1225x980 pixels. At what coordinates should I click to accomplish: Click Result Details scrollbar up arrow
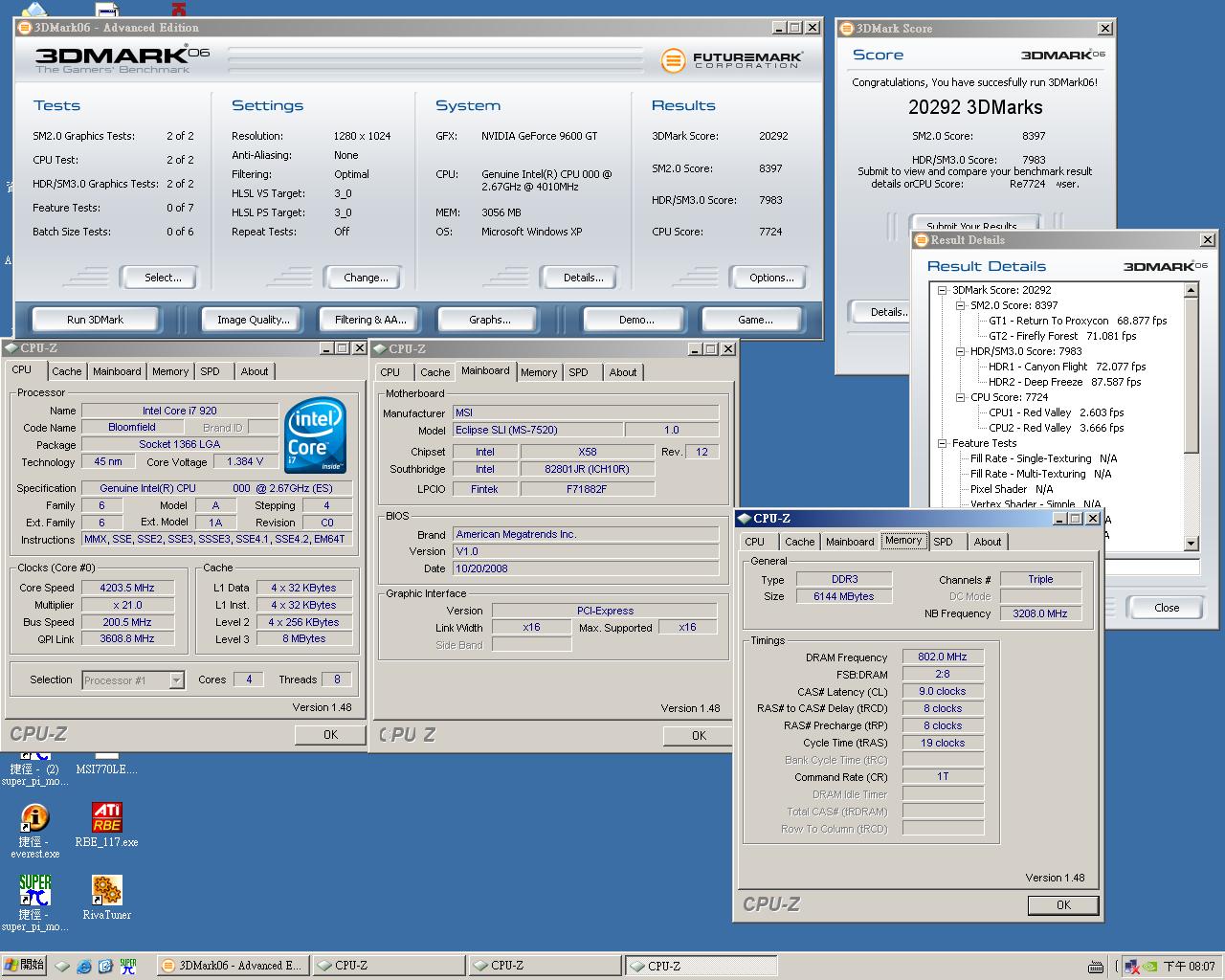[1192, 290]
